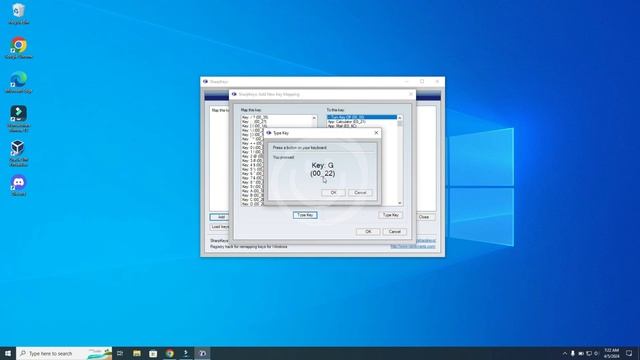
Task: Open the Windows Start menu
Action: (8, 353)
